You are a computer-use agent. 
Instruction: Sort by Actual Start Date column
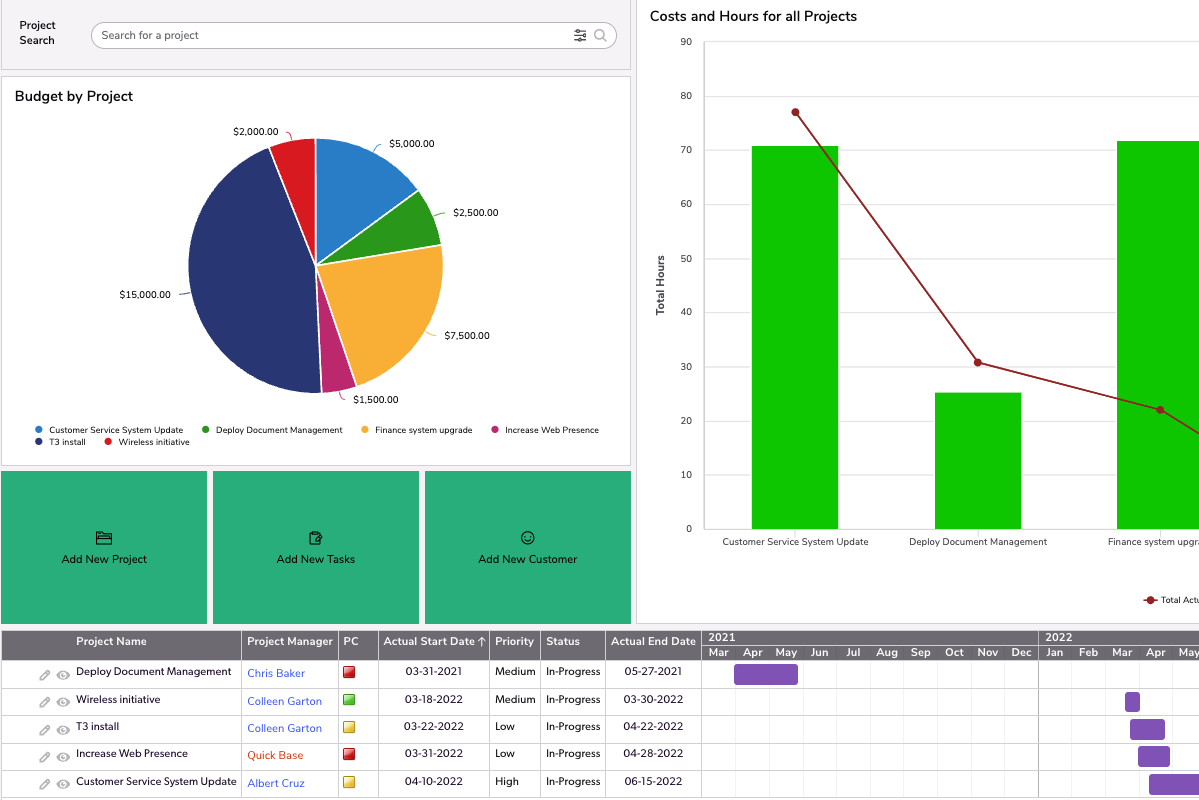(434, 642)
